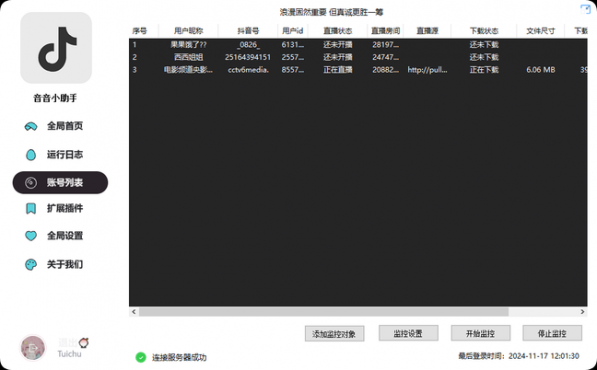Click the disc icon beside 账号列表

(x=31, y=183)
